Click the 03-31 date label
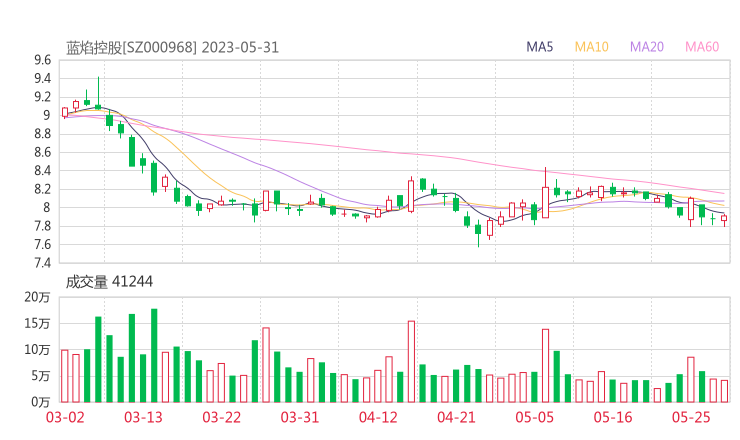This screenshot has width=740, height=440. [x=300, y=417]
